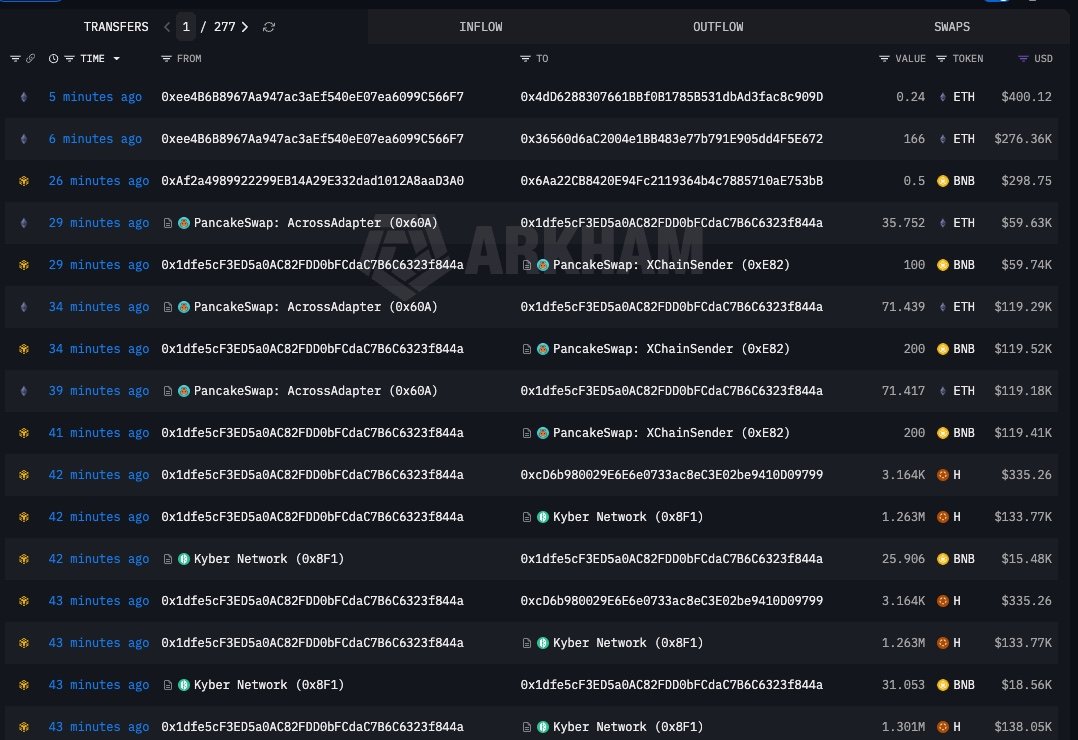The height and width of the screenshot is (740, 1078).
Task: Click PancakeSwap logo on 34 minutes AcrossAdapter
Action: click(x=184, y=307)
